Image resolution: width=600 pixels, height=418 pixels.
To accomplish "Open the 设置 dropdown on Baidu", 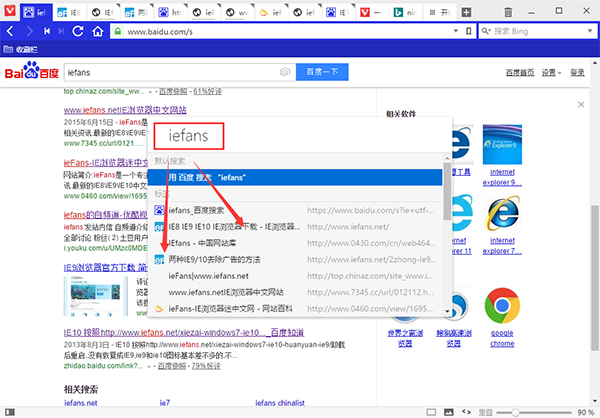I will click(551, 72).
